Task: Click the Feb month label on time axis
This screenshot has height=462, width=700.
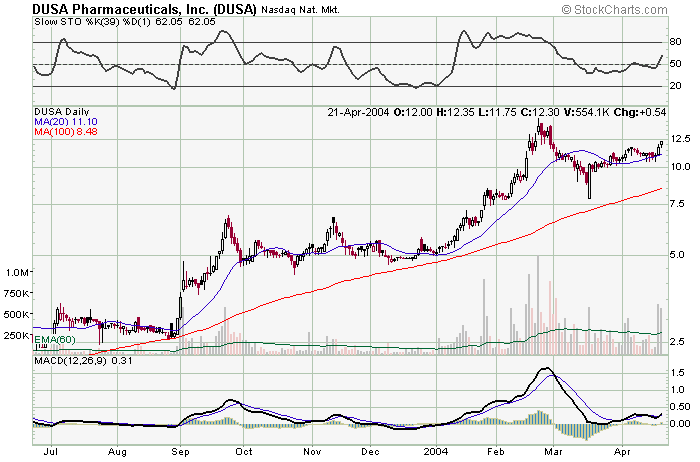Action: coord(496,452)
